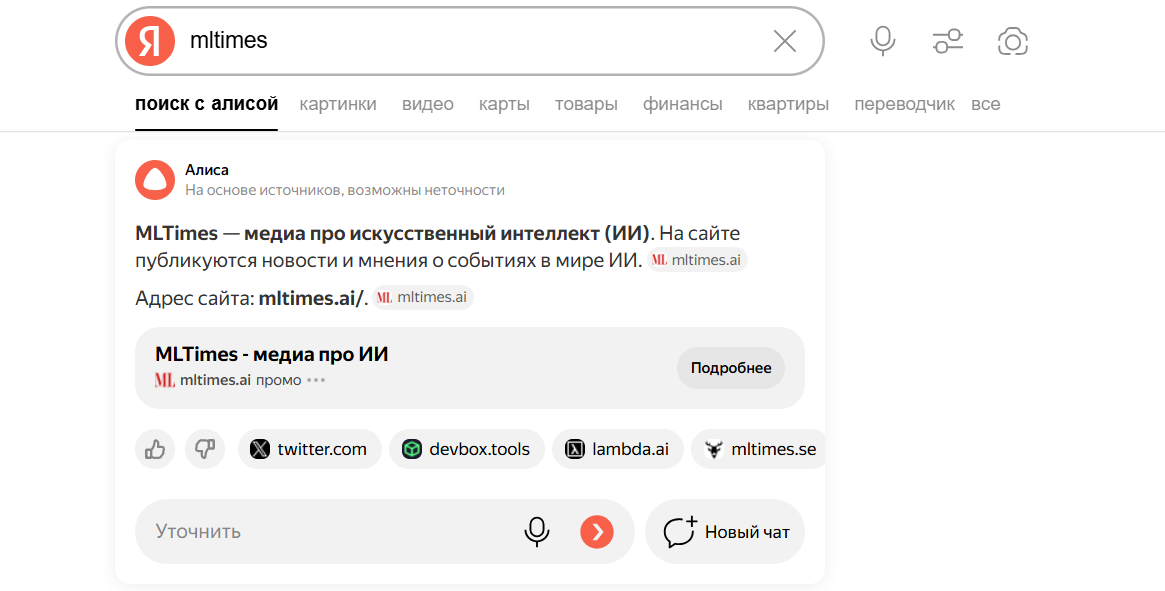1165x591 pixels.
Task: Click the «Алиса» name label
Action: (x=207, y=170)
